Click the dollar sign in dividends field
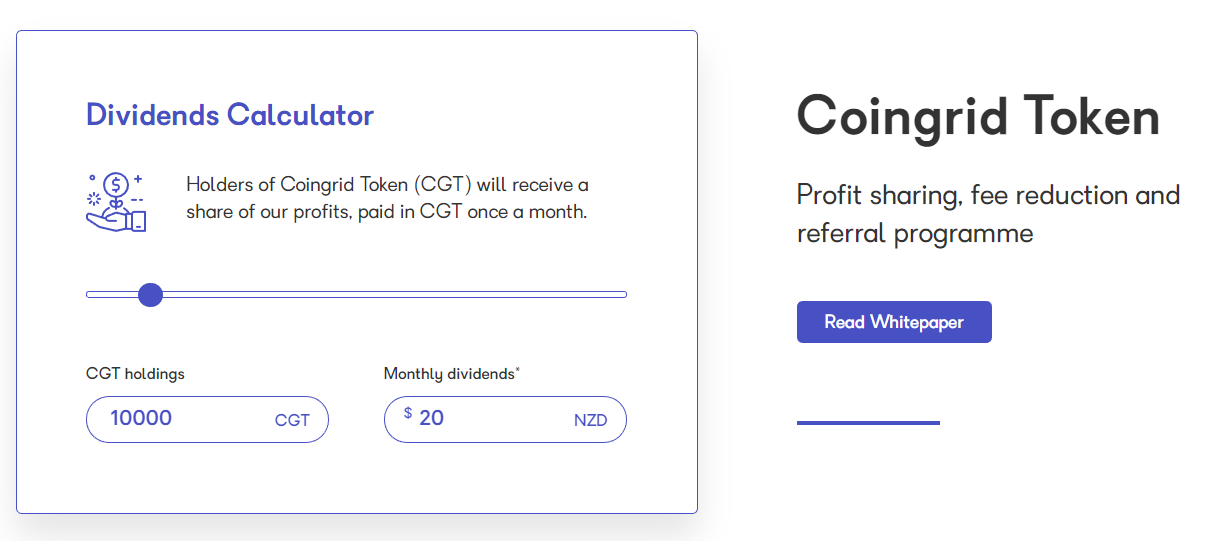The width and height of the screenshot is (1213, 541). [408, 413]
